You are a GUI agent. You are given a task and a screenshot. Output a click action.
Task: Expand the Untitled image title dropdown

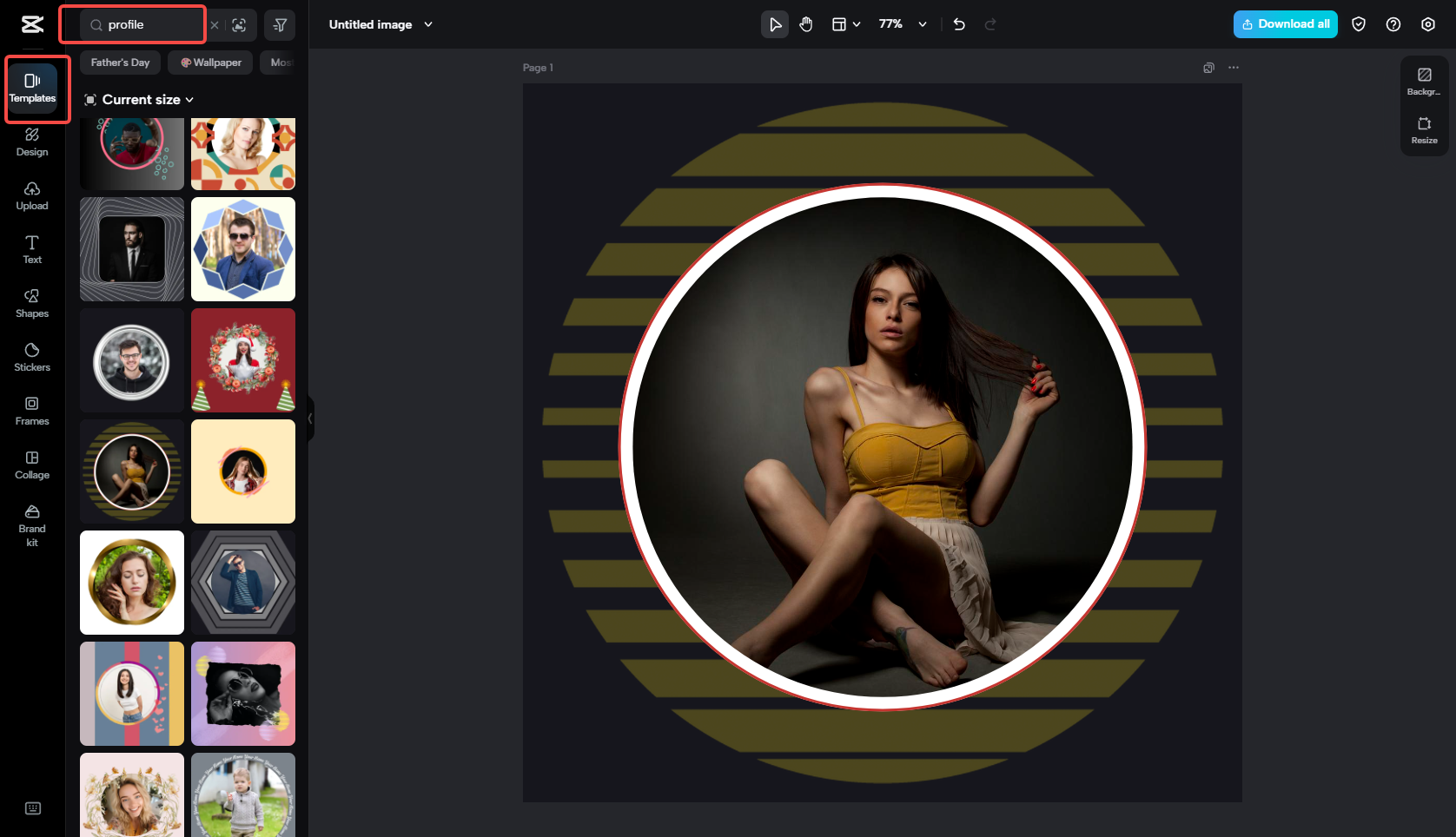pyautogui.click(x=427, y=24)
